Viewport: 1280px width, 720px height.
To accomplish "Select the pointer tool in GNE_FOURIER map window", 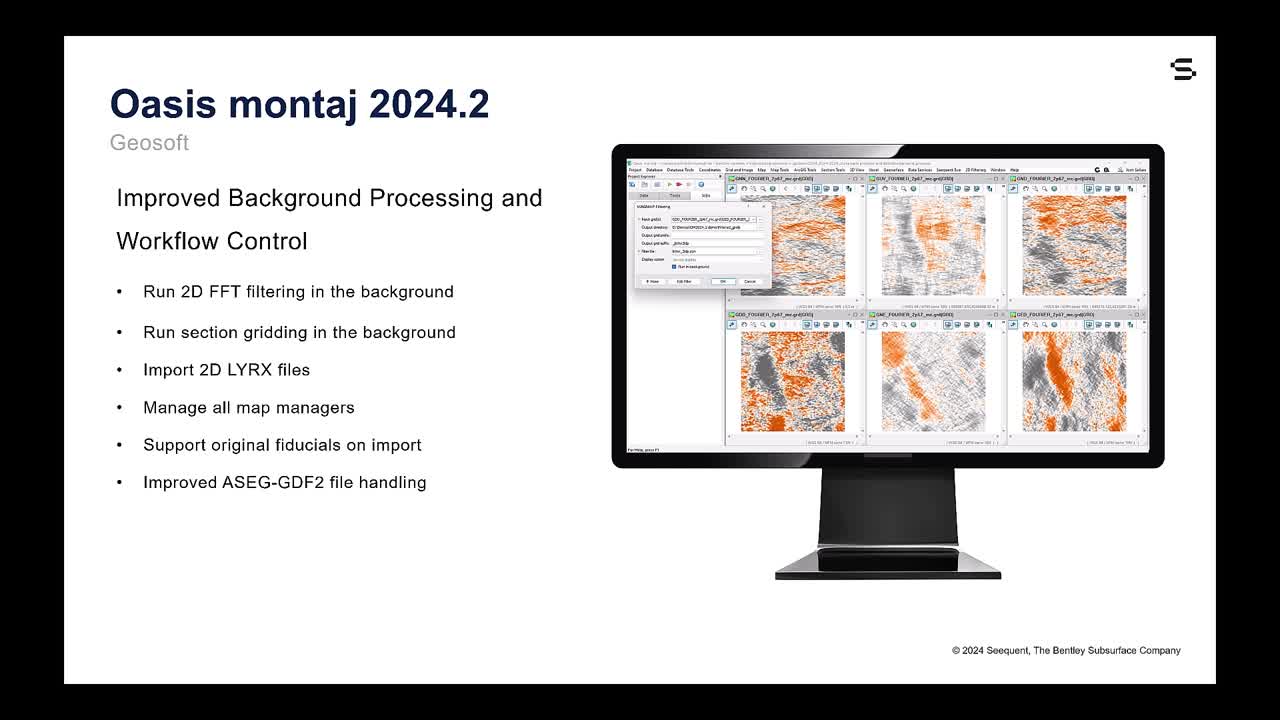I will 873,325.
